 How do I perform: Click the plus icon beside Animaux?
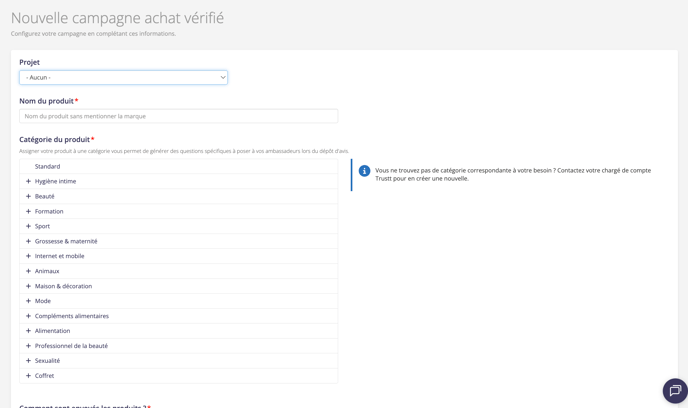pos(28,271)
